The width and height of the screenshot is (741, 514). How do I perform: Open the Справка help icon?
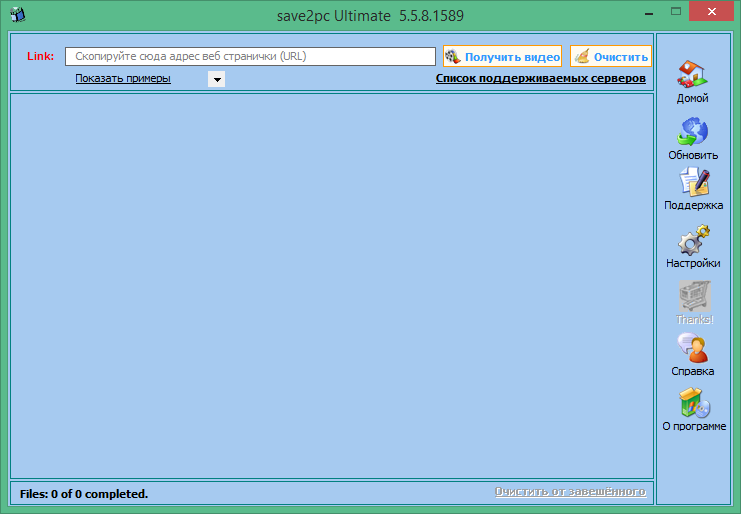pos(692,348)
